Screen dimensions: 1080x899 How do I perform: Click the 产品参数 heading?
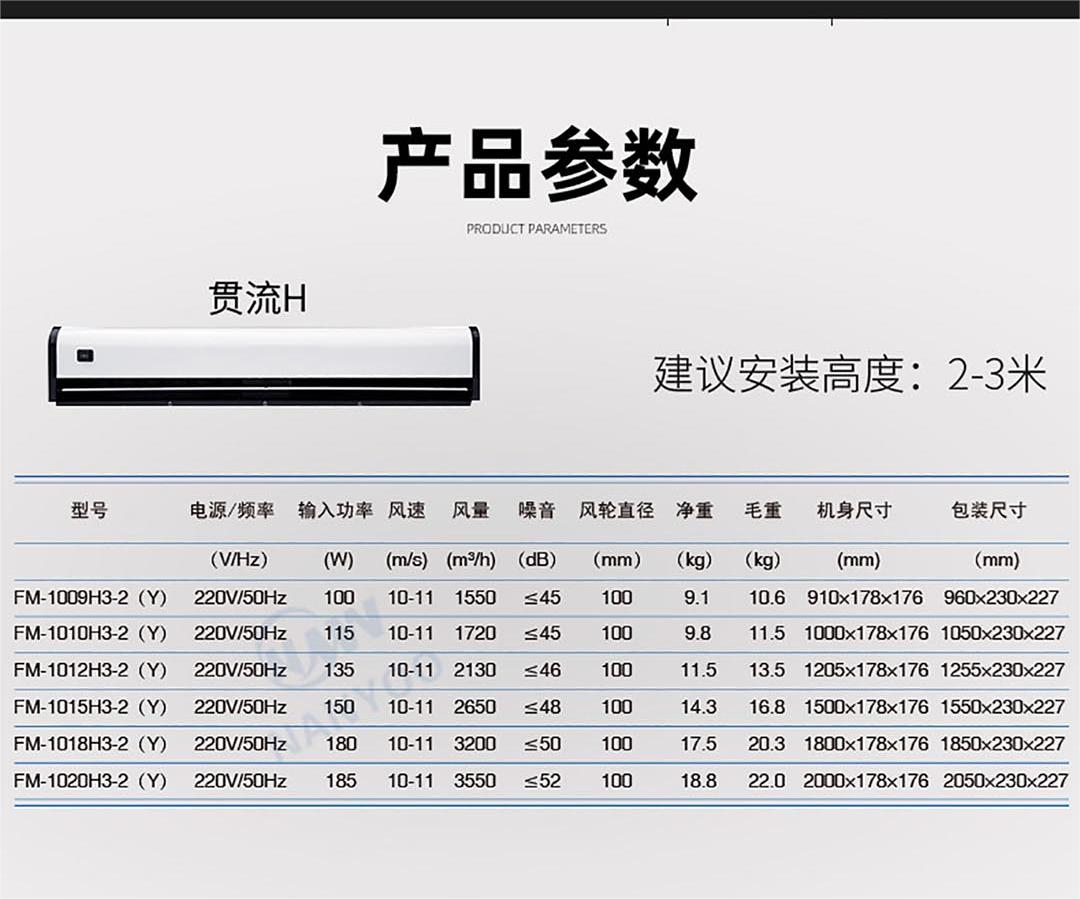[537, 165]
